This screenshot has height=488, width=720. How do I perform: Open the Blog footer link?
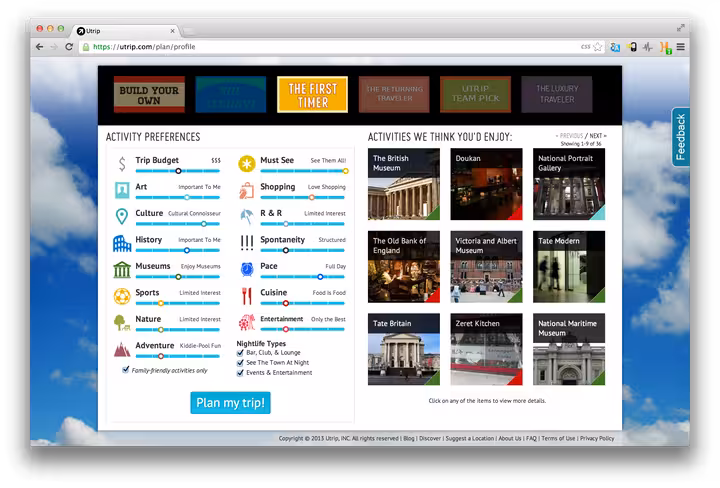tap(409, 438)
